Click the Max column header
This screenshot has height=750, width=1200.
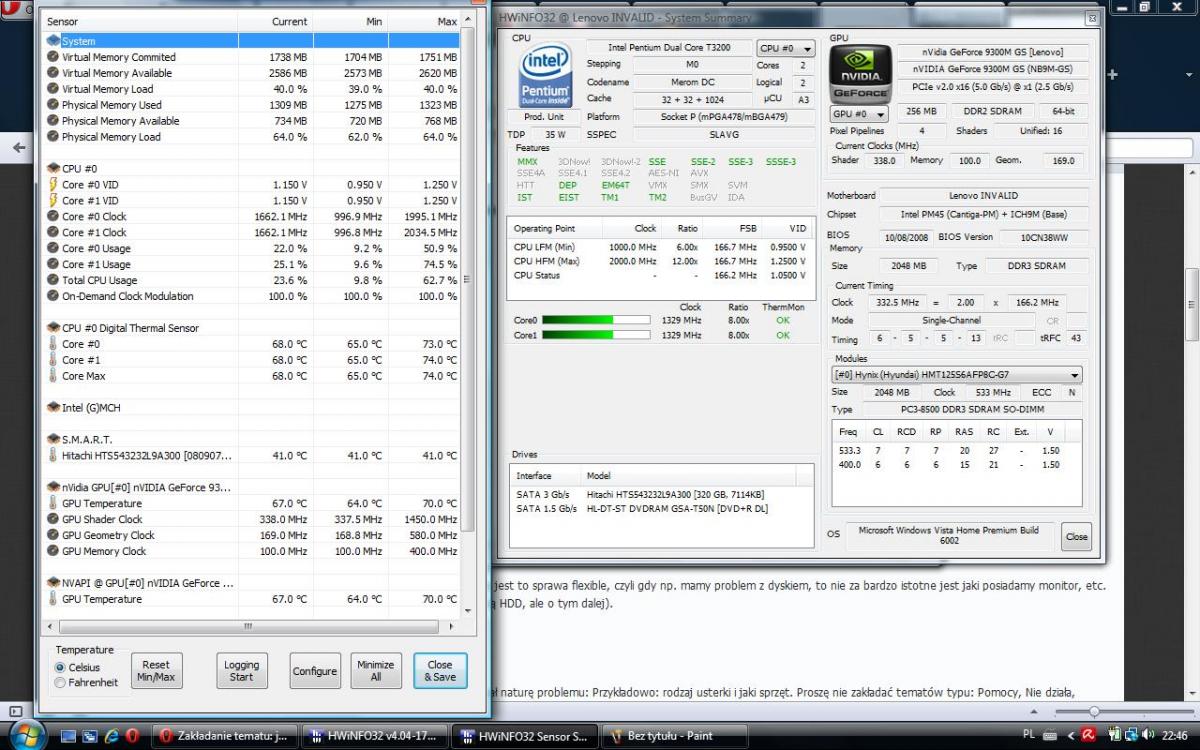tap(425, 21)
